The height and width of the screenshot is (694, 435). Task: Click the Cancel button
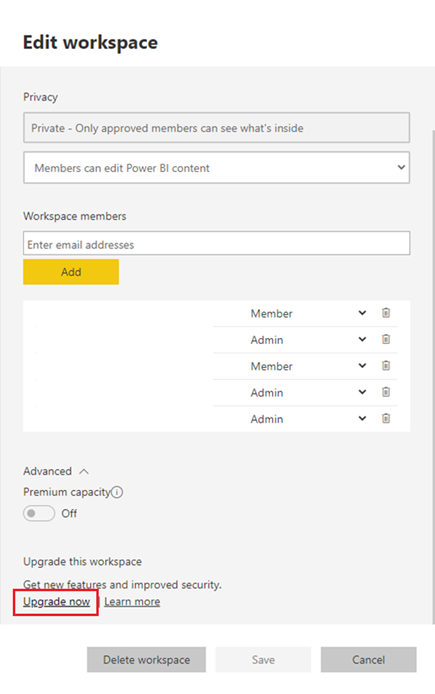(368, 659)
